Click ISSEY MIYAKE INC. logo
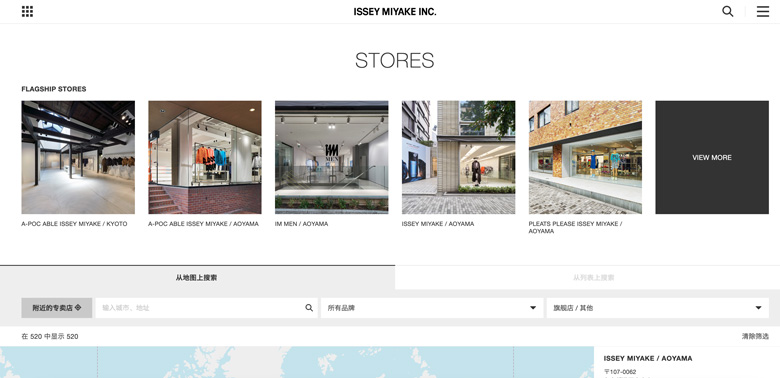 pos(394,11)
